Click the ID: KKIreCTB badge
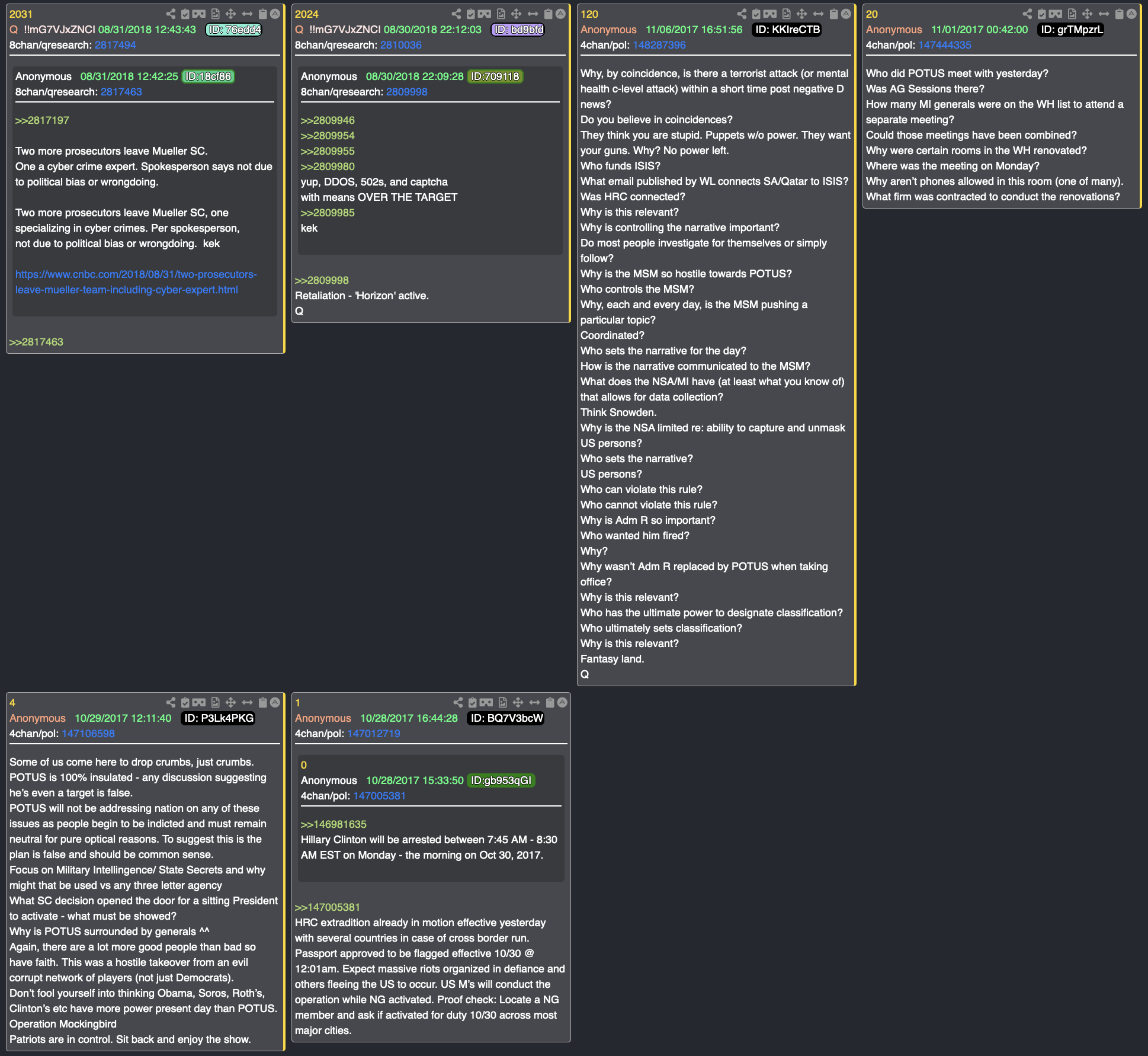1148x1056 pixels. (787, 30)
